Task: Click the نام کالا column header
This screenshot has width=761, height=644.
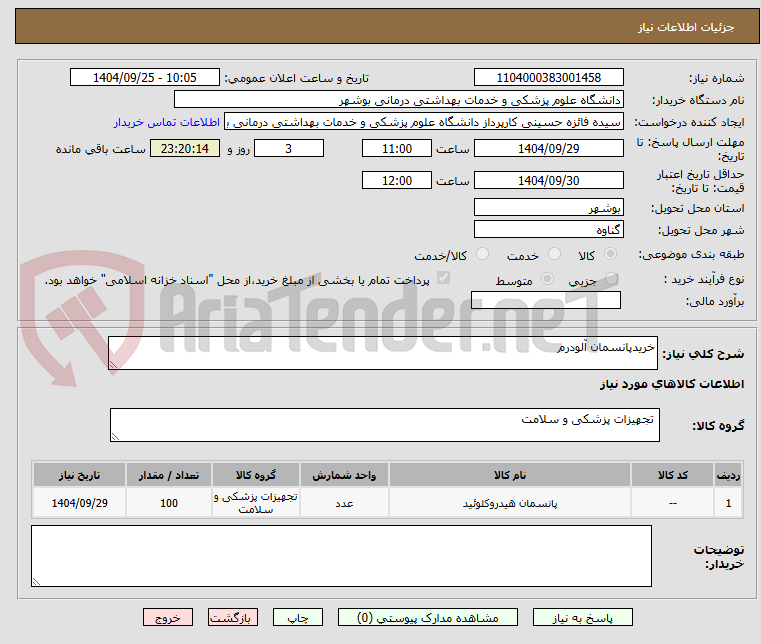Action: tap(510, 475)
